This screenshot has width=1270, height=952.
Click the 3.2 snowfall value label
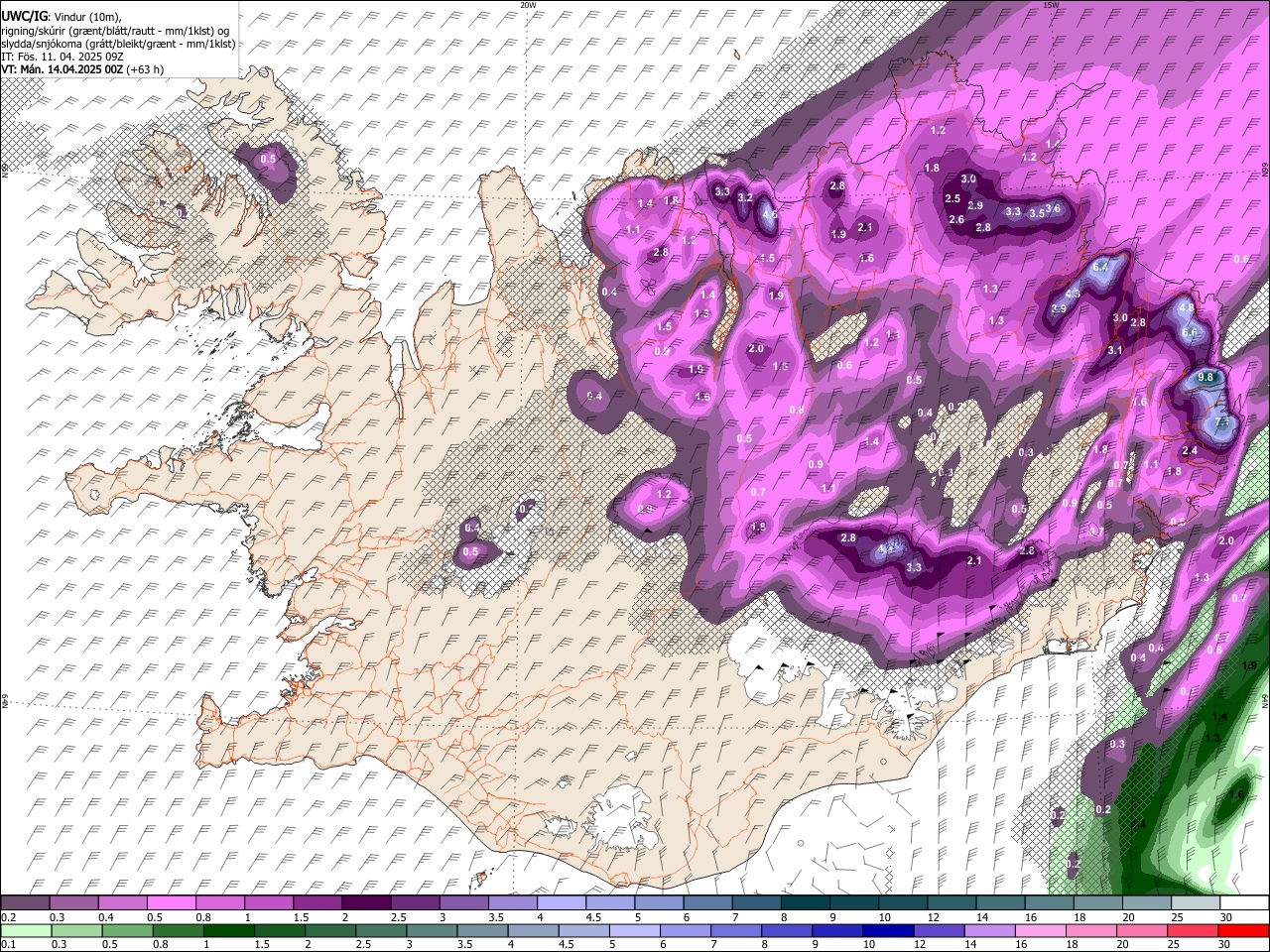(745, 198)
